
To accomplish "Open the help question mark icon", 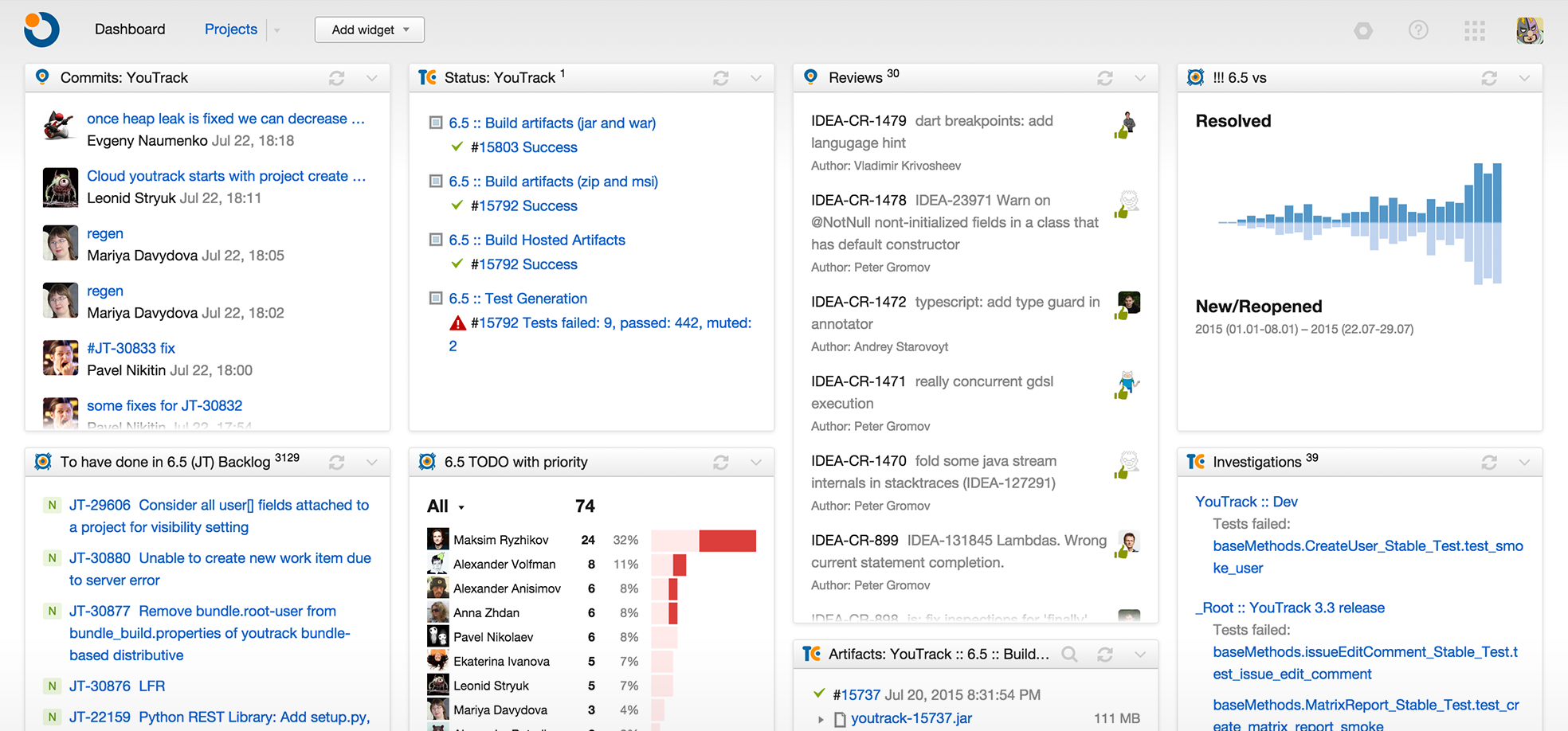I will pos(1418,30).
